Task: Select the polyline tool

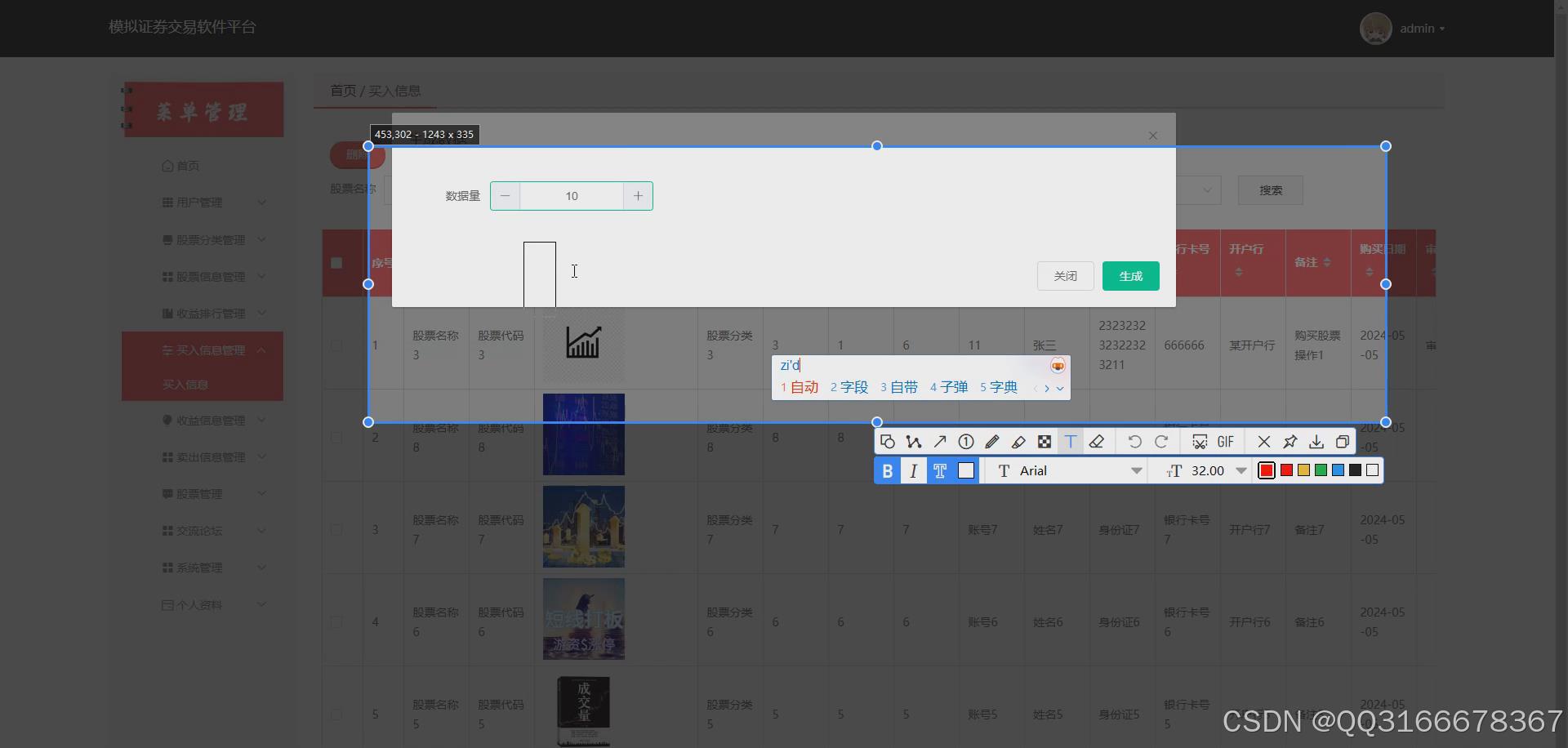Action: [914, 442]
